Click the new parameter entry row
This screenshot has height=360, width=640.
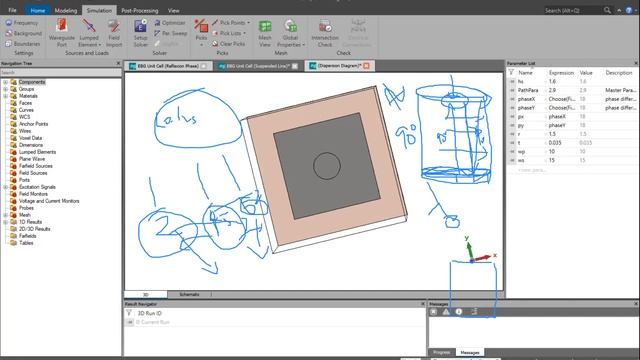pos(532,169)
